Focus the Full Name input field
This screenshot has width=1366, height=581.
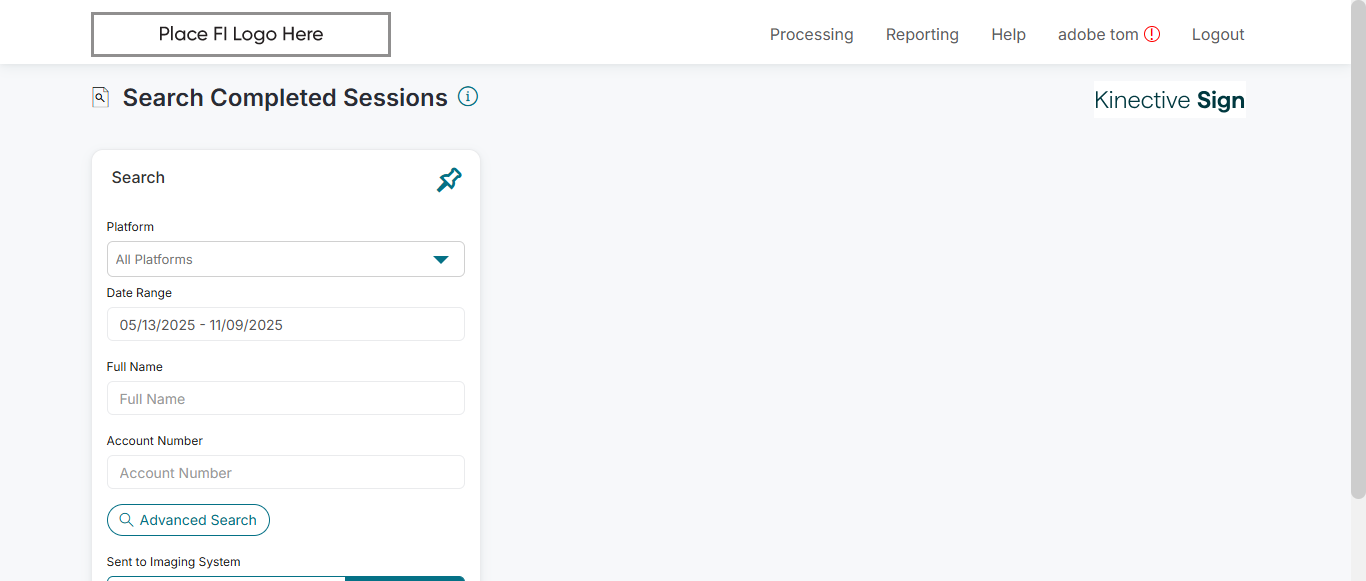coord(285,399)
